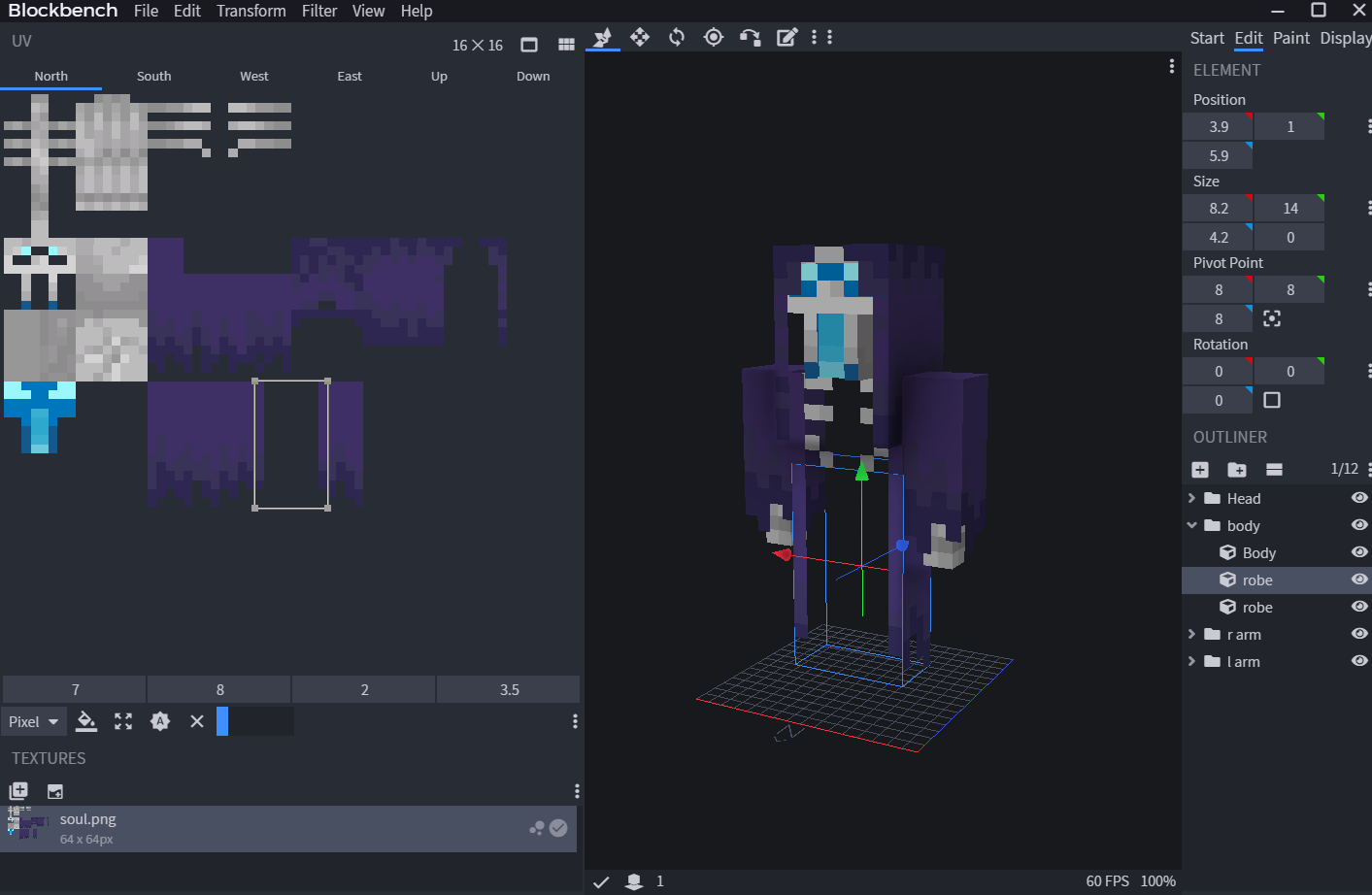Click the UV maximize icon

pyautogui.click(x=123, y=721)
